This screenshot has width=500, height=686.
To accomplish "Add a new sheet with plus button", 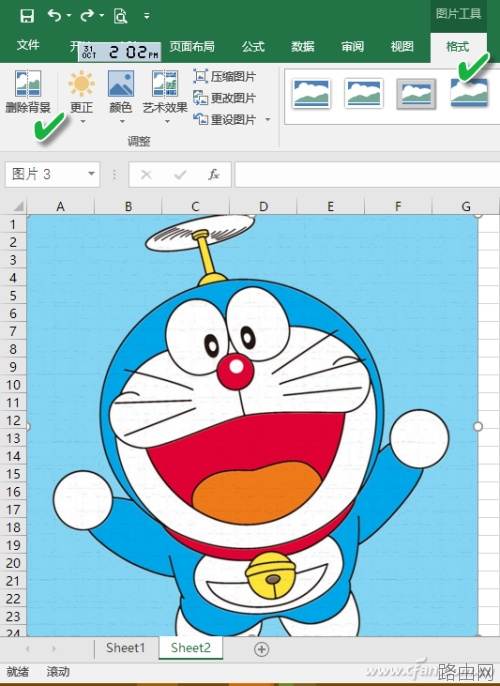I will 262,649.
